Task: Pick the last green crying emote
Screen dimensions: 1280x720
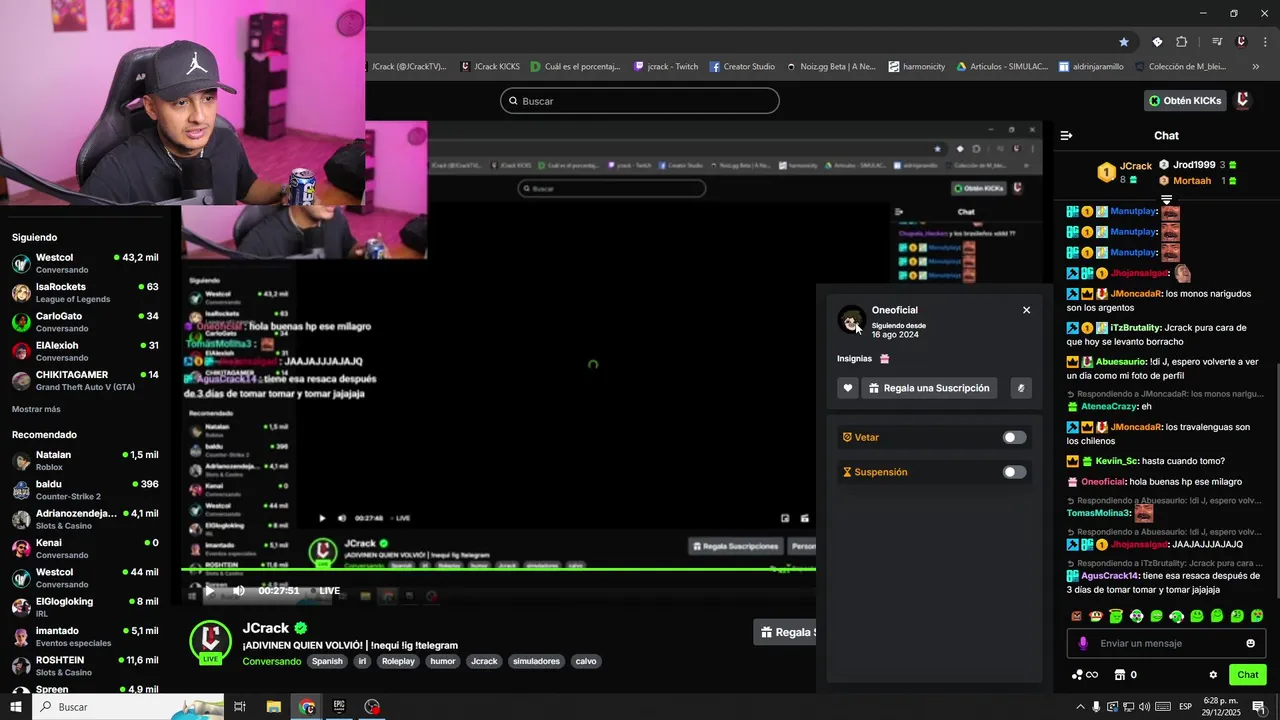Action: point(1257,616)
